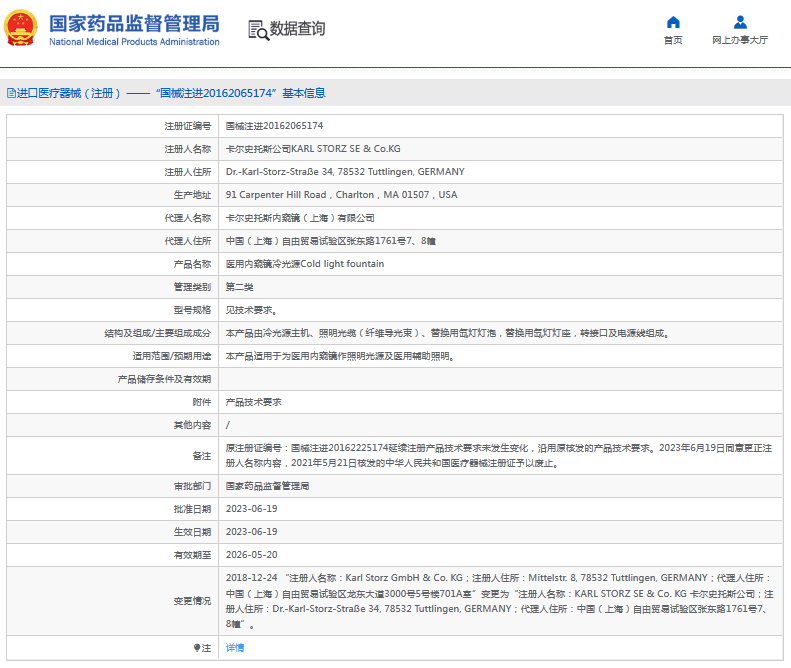Click the 数据查询 magnifier icon
This screenshot has height=668, width=791.
(x=258, y=29)
